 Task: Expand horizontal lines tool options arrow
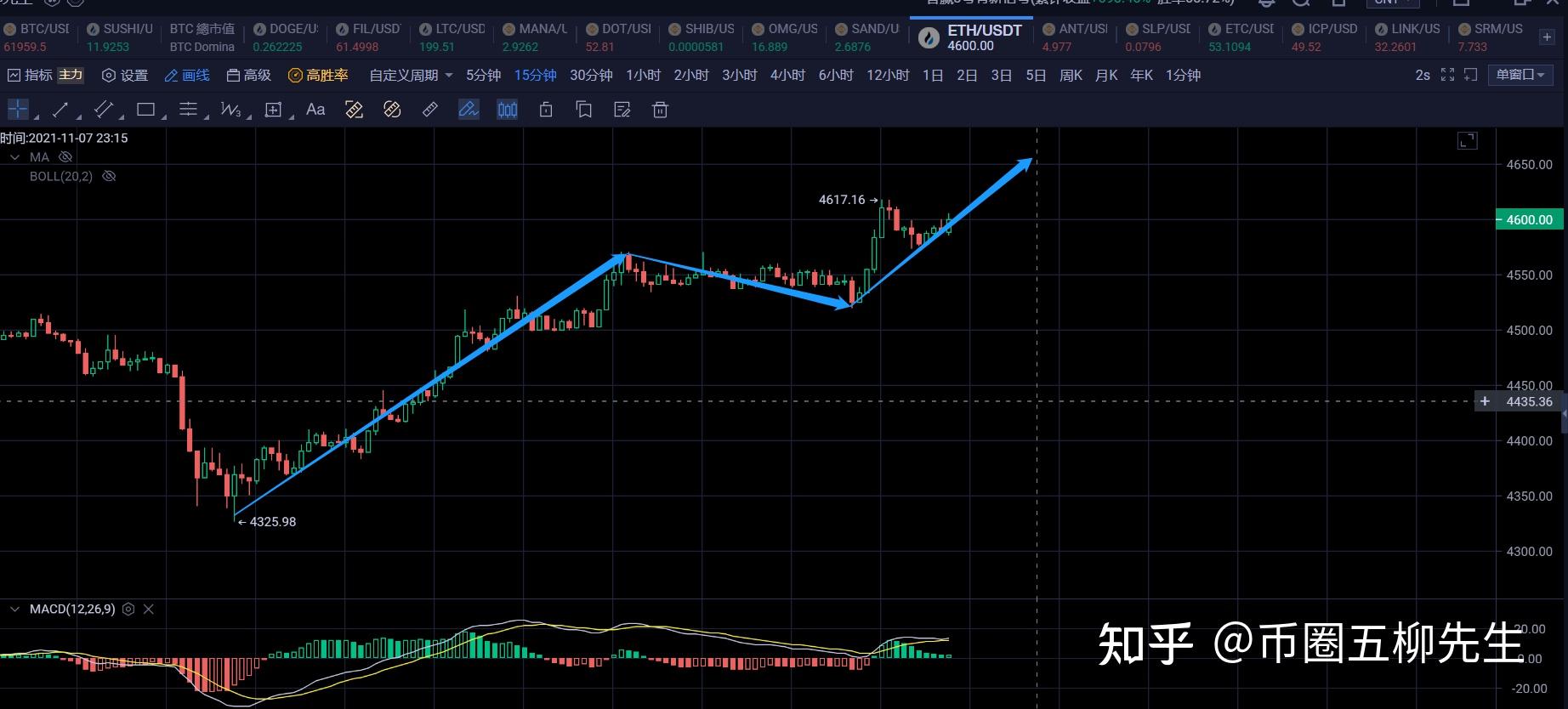click(x=207, y=116)
